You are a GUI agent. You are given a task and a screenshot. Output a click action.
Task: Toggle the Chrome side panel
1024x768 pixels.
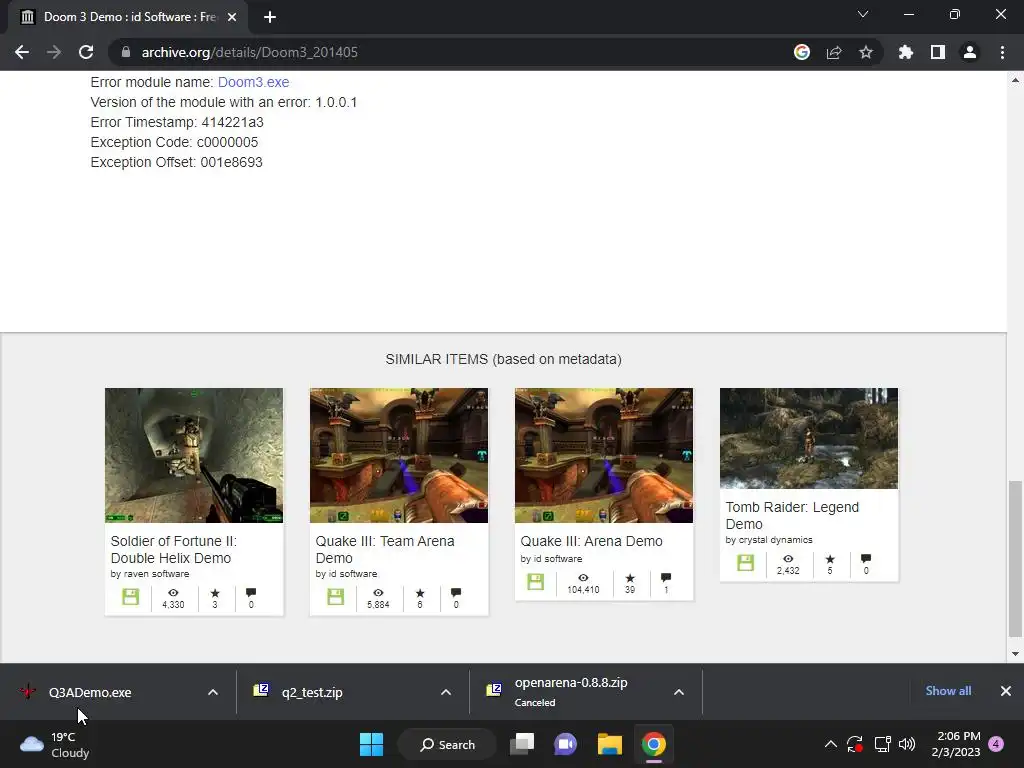pyautogui.click(x=938, y=52)
